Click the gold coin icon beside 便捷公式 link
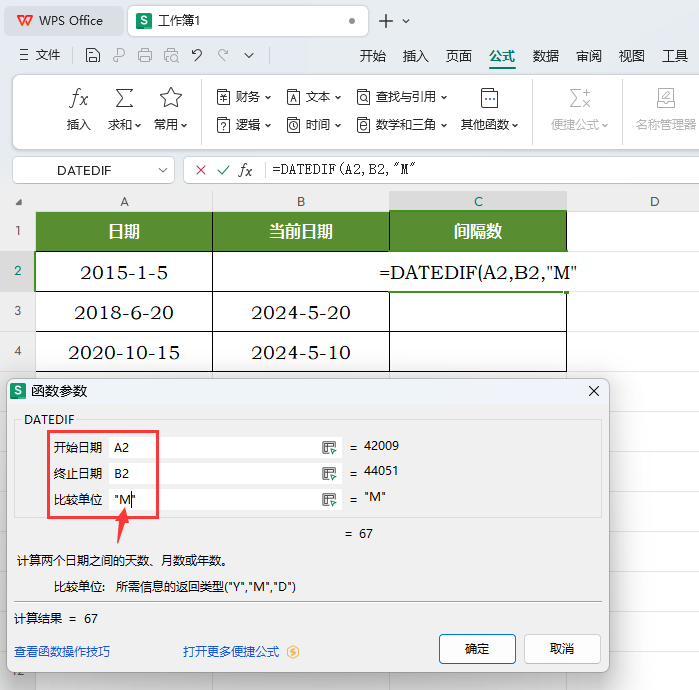 293,652
